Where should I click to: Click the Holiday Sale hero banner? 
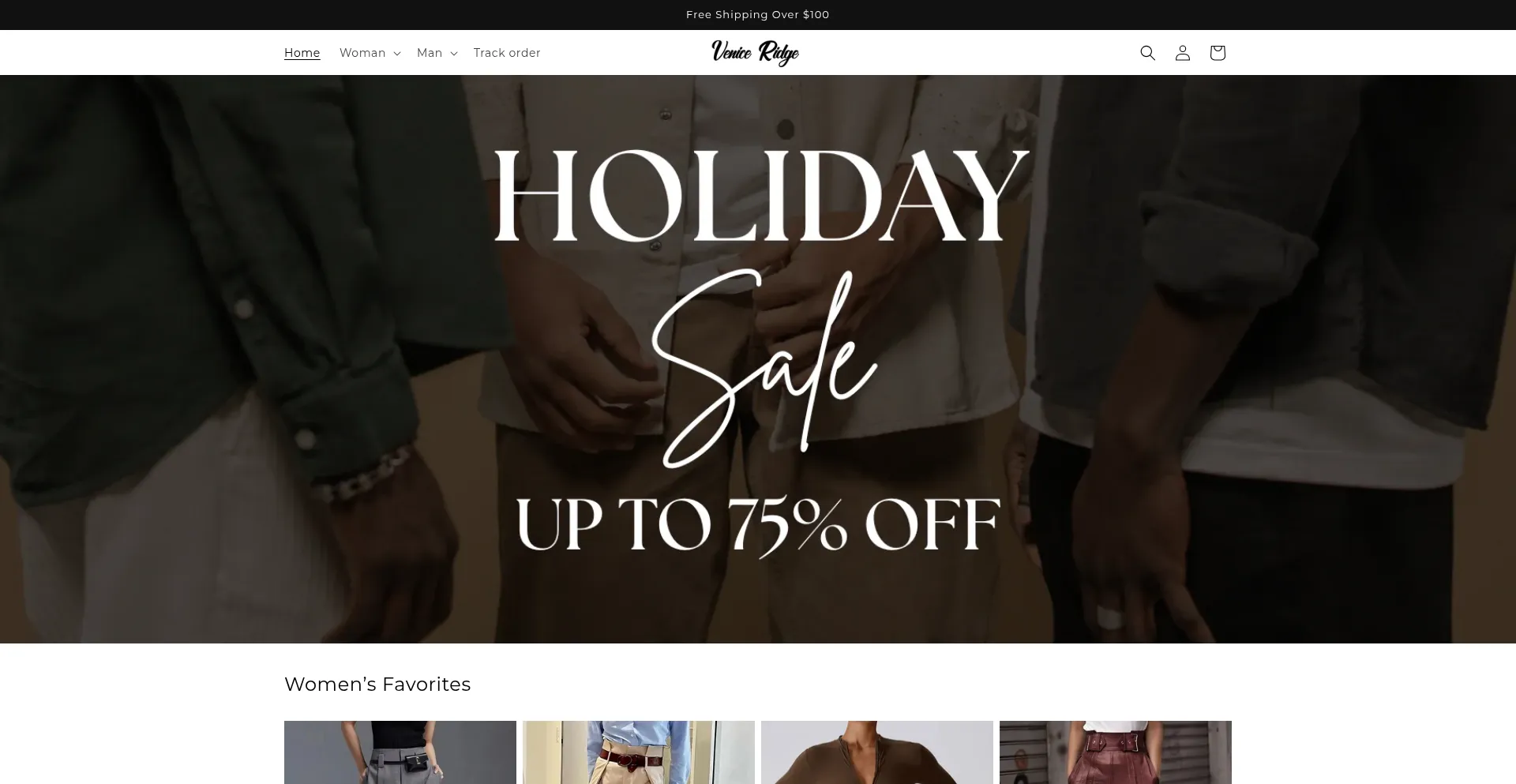tap(758, 359)
